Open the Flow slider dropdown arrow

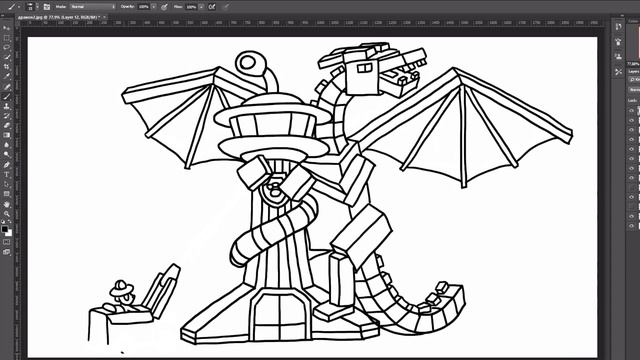(201, 7)
